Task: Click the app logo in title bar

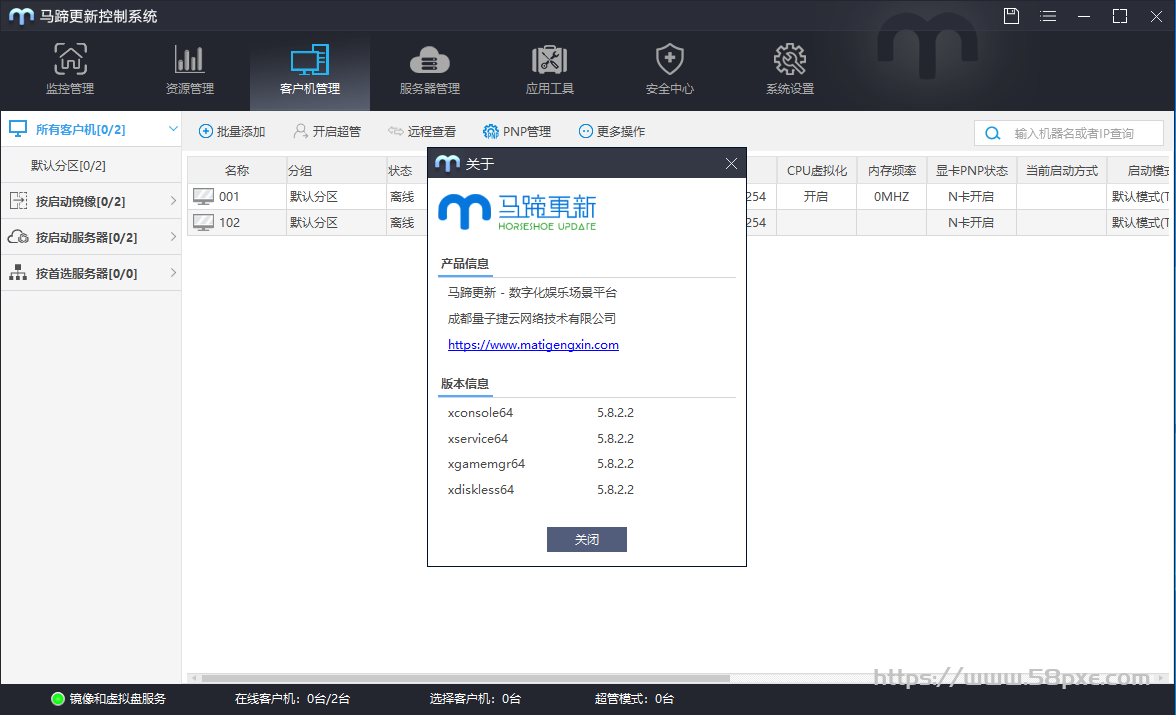Action: [x=21, y=16]
